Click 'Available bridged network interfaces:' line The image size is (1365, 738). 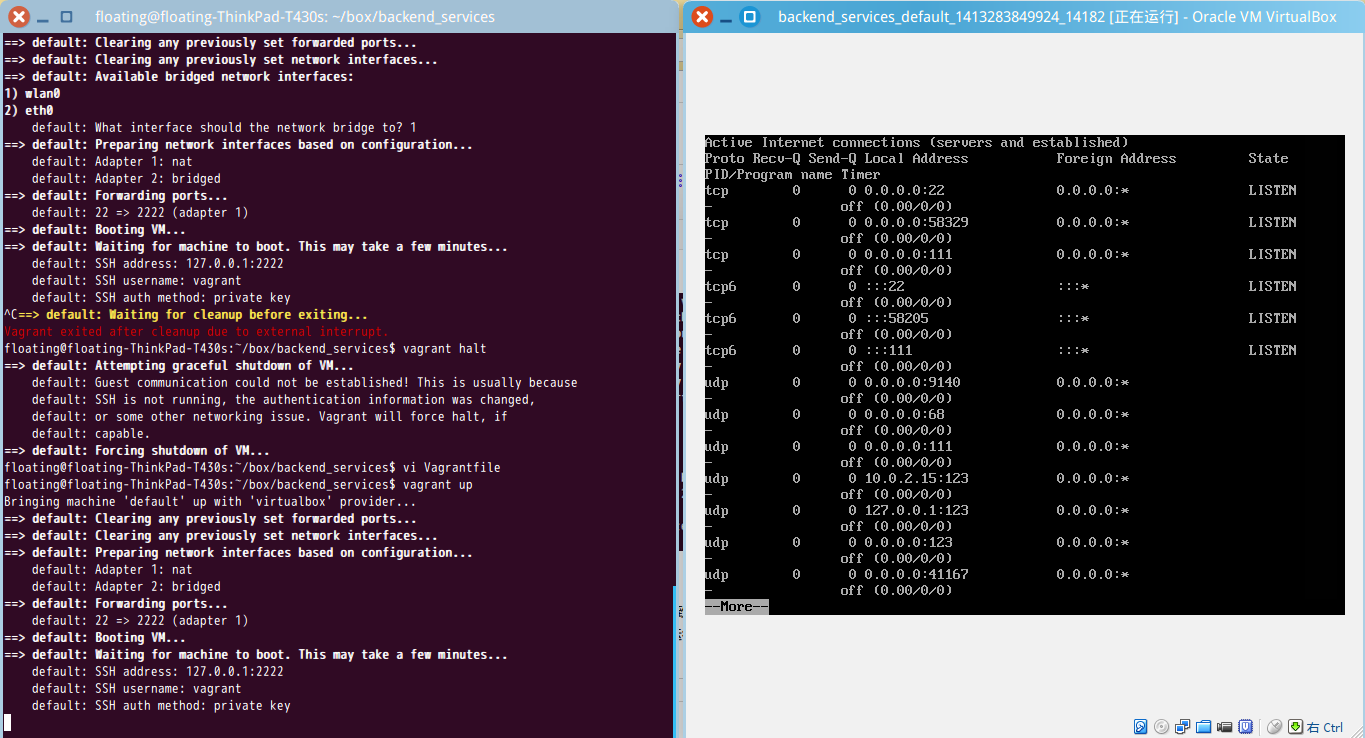coord(179,77)
